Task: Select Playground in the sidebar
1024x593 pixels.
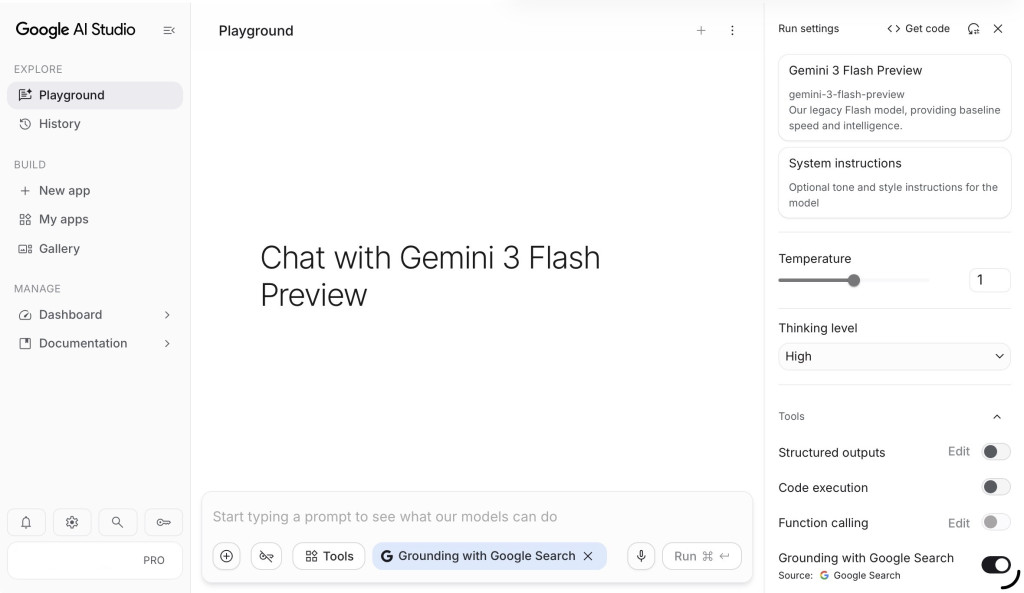Action: tap(95, 95)
